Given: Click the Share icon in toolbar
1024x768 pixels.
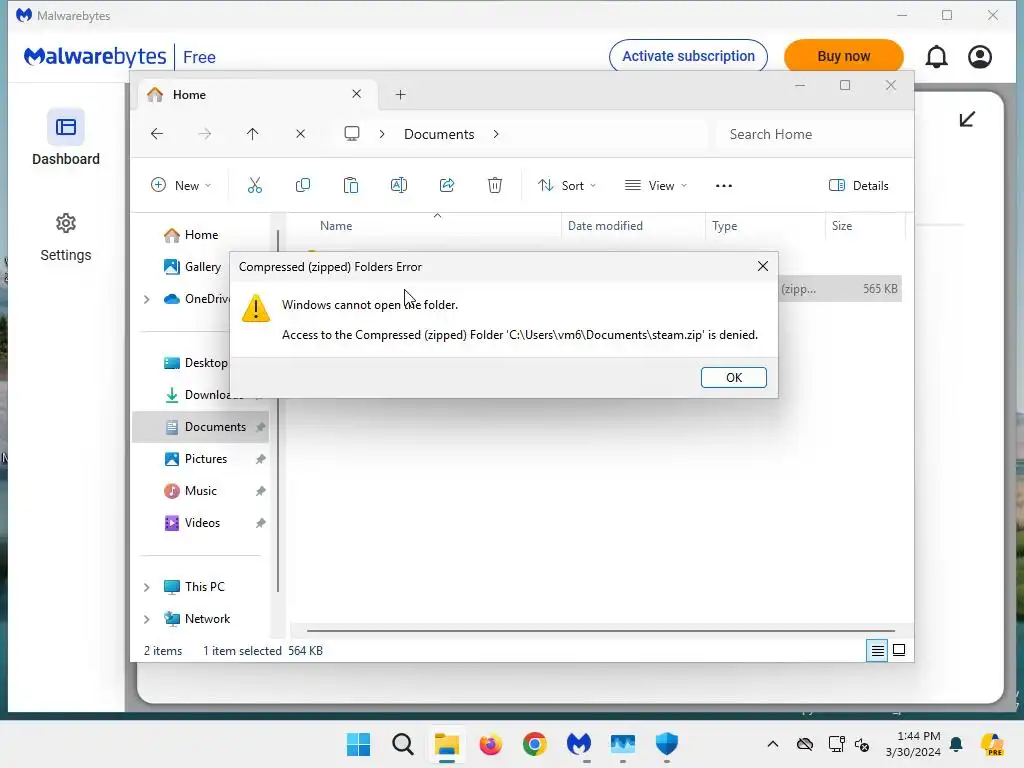Looking at the screenshot, I should (447, 185).
